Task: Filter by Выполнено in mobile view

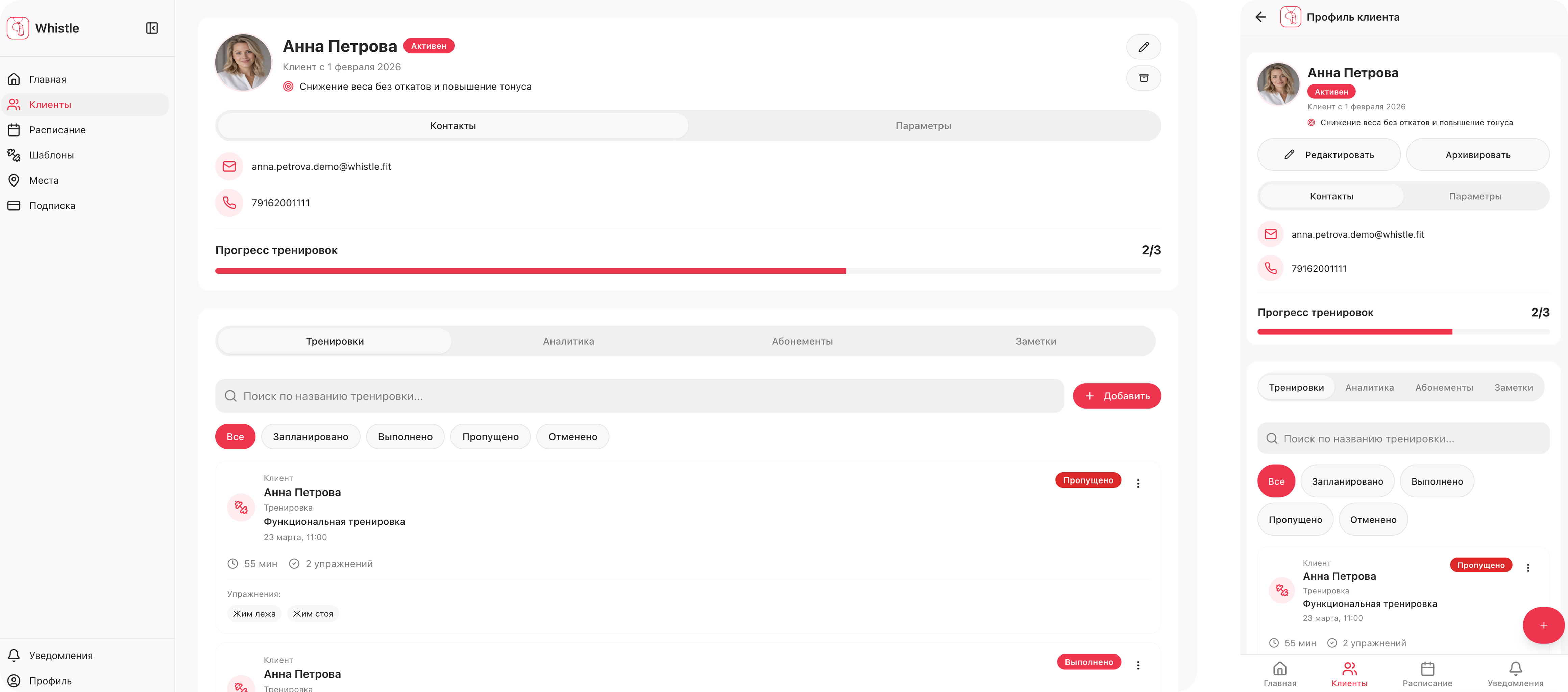Action: (x=1437, y=481)
